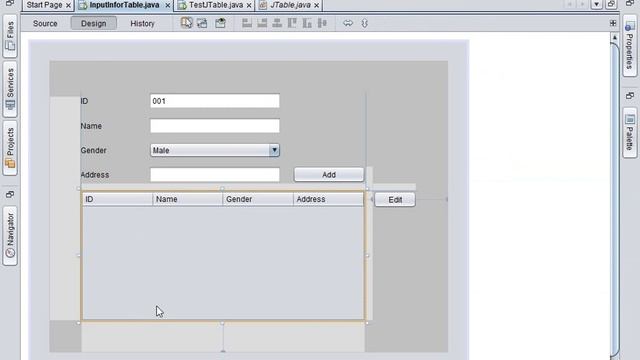This screenshot has height=360, width=640.
Task: Click the ID text field containing 001
Action: point(215,101)
